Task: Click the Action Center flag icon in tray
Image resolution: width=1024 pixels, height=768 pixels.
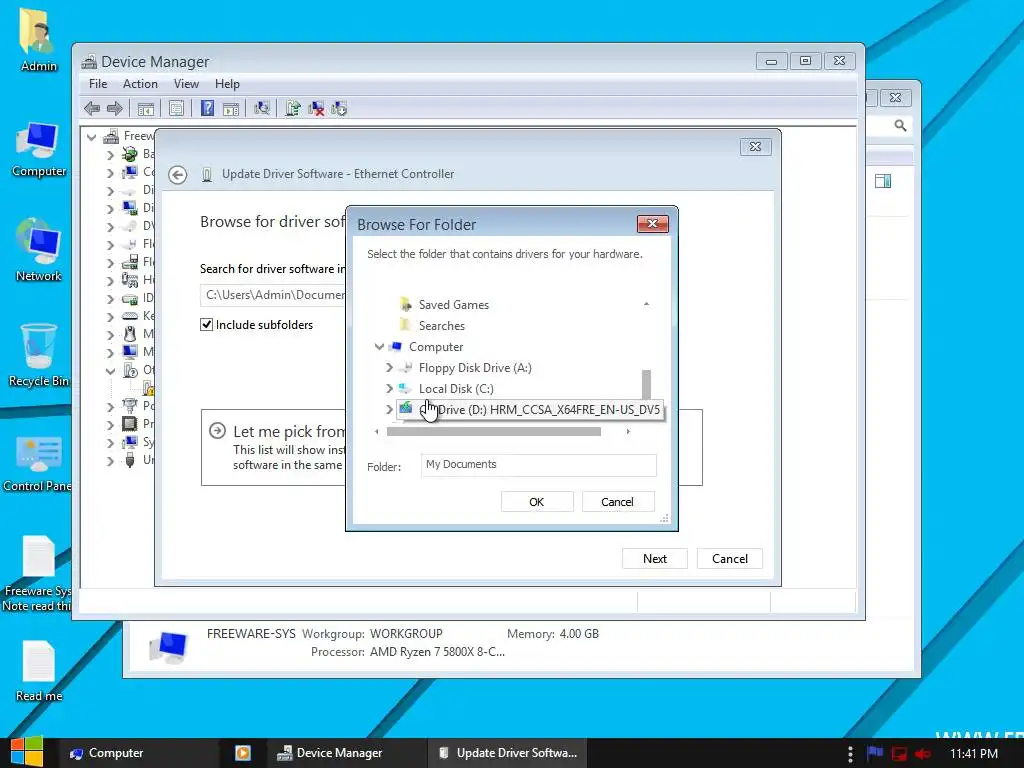Action: pyautogui.click(x=875, y=753)
